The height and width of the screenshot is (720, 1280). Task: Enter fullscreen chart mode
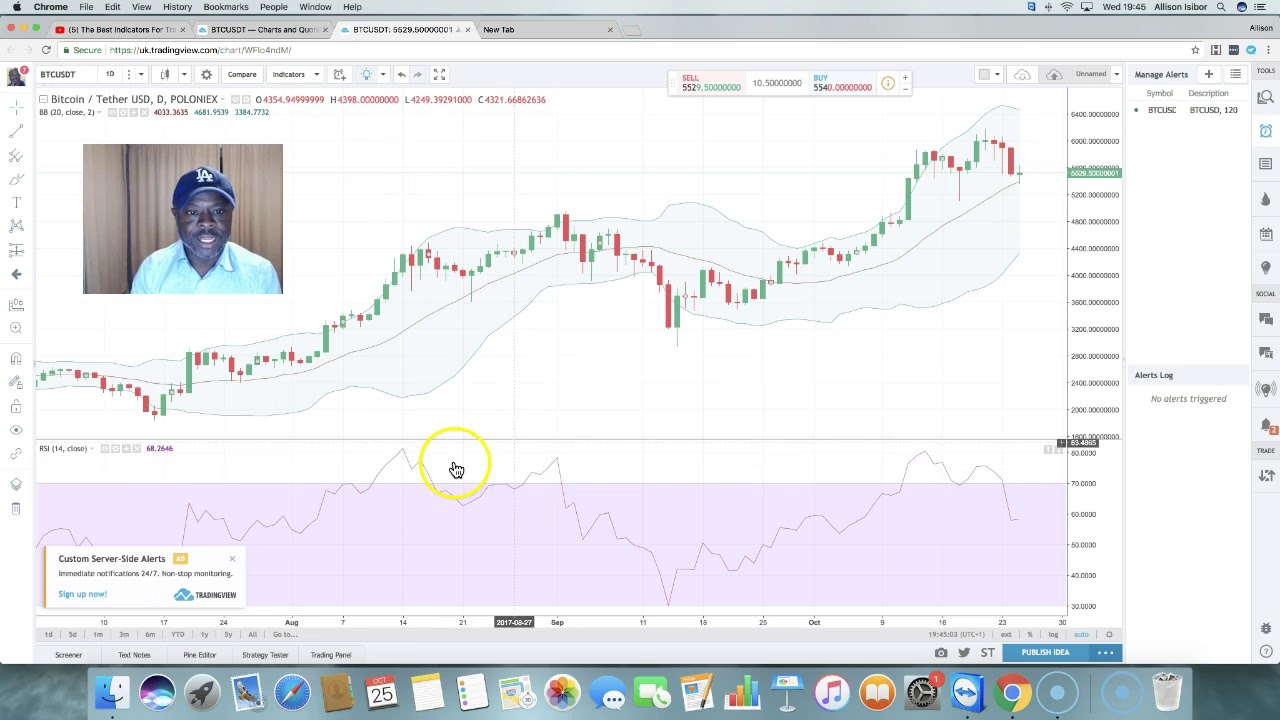coord(439,74)
